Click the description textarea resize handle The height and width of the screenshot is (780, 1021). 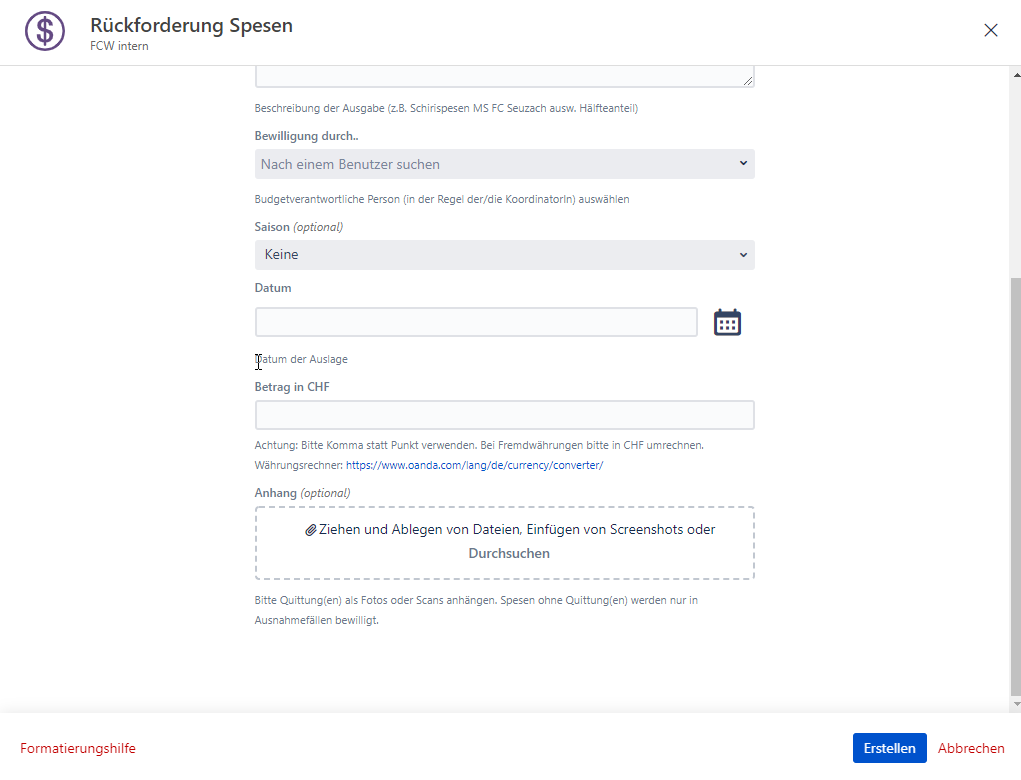pyautogui.click(x=748, y=81)
